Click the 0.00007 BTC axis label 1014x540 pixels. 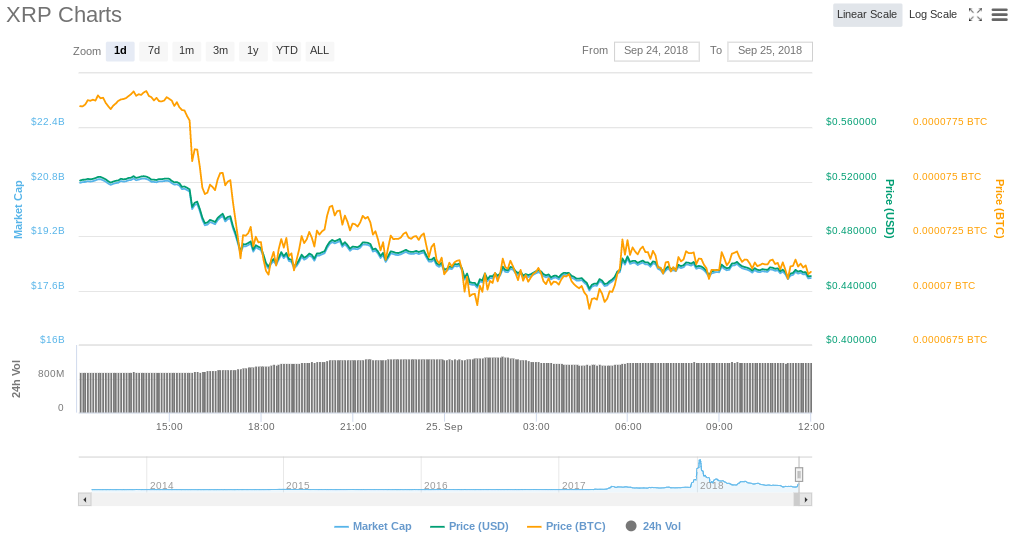[944, 285]
